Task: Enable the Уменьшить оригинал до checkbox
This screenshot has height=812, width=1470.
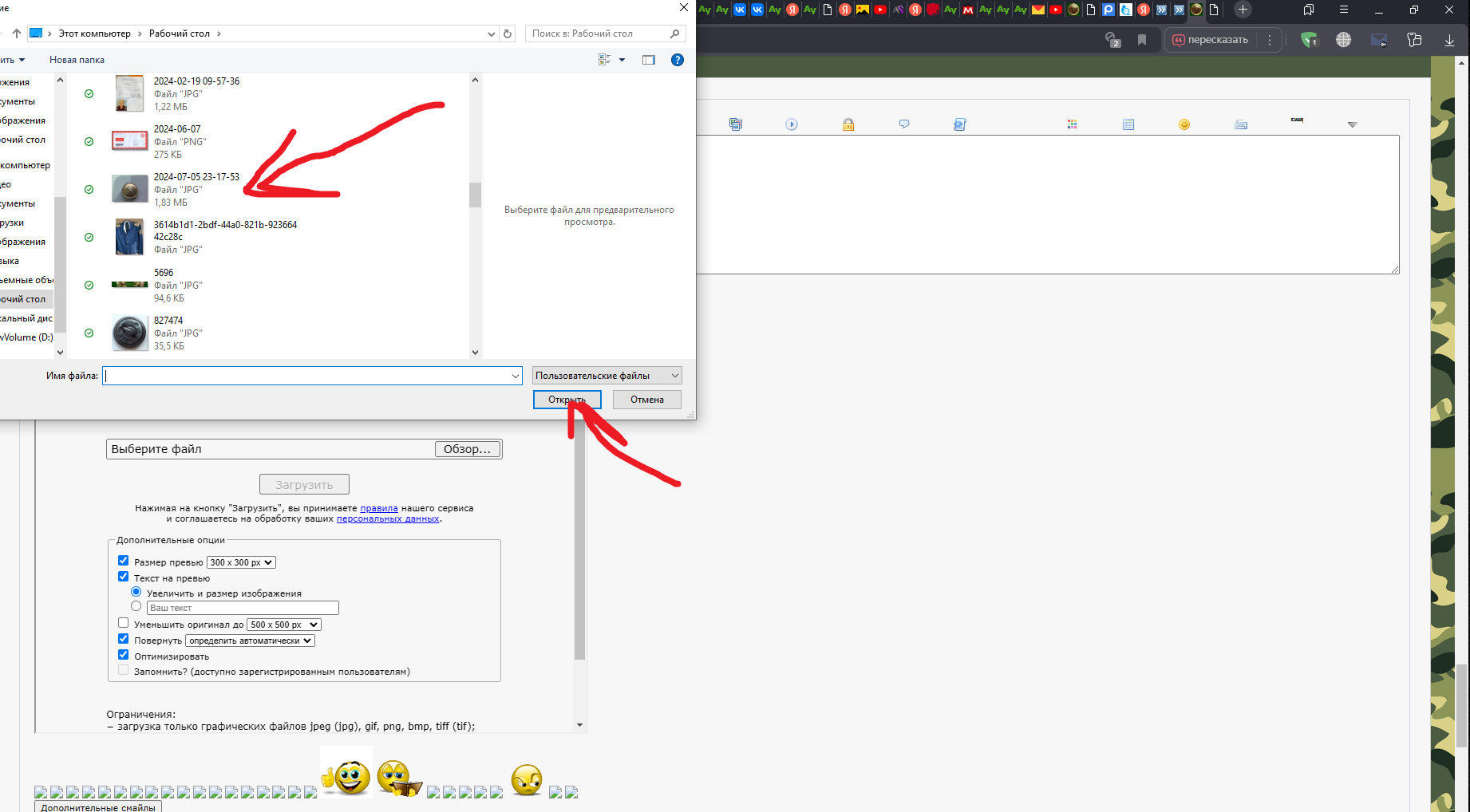Action: coord(123,623)
